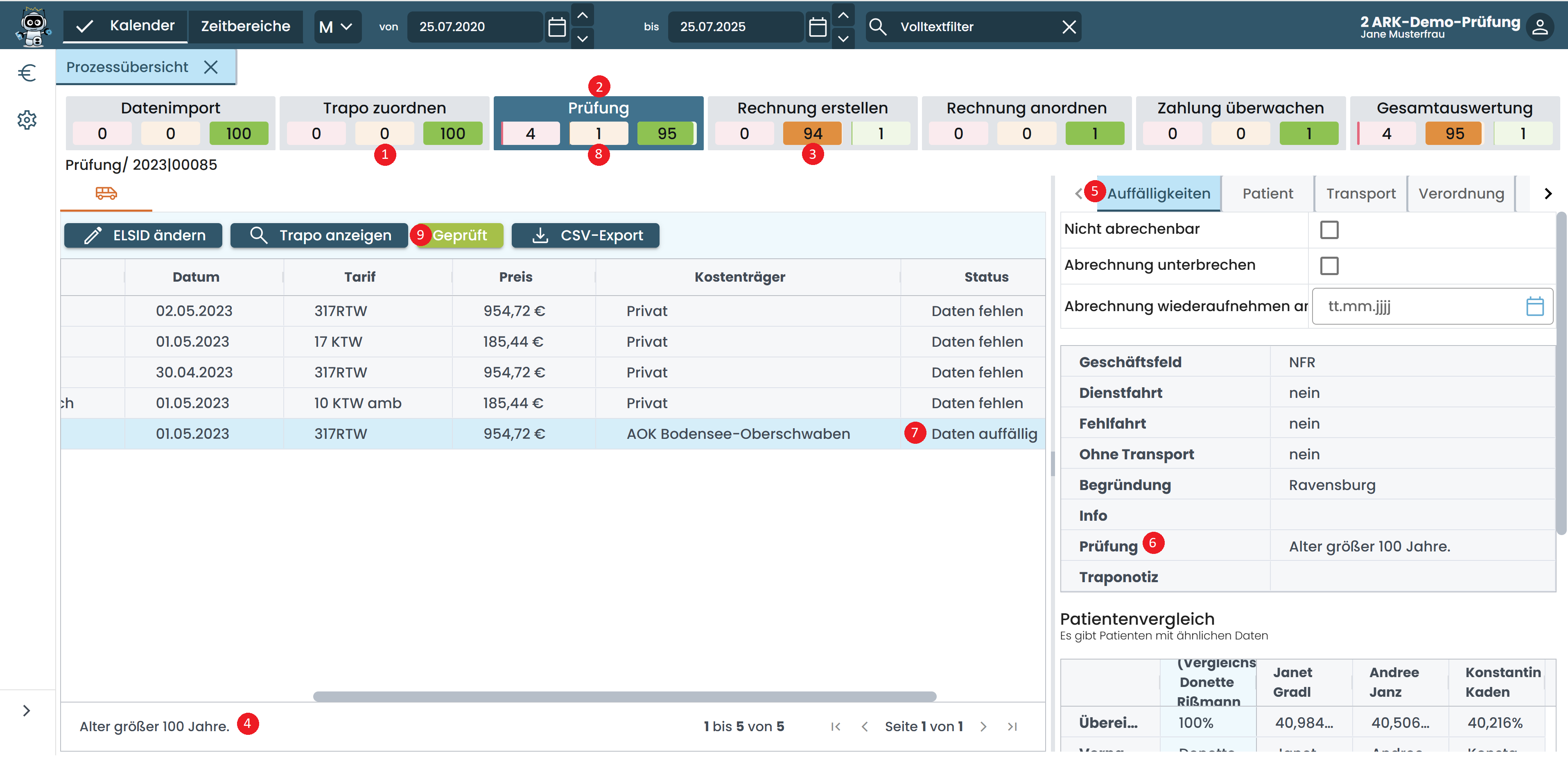The height and width of the screenshot is (759, 1568).
Task: Check 'Abrechnung unterbrechen' box
Action: coord(1329,266)
